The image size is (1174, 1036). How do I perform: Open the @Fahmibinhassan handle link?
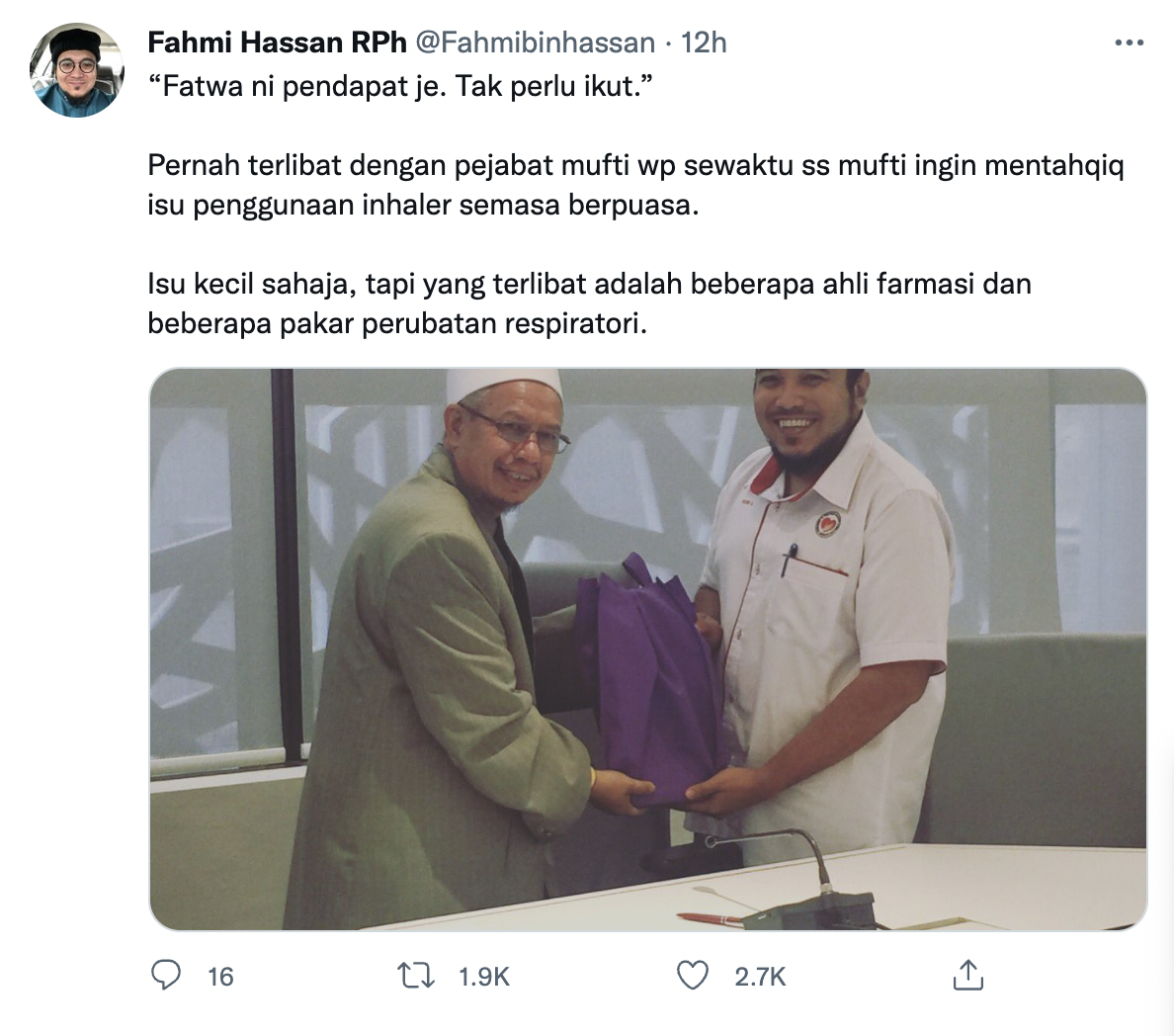click(535, 43)
